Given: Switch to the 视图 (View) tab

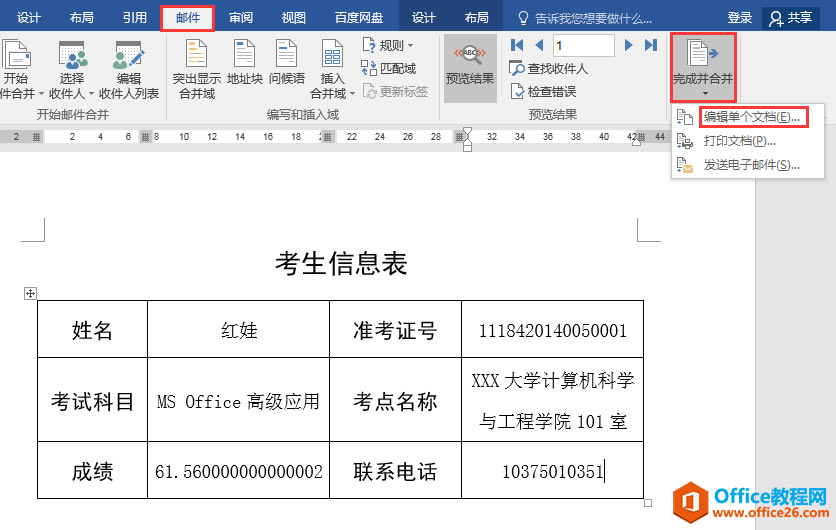Looking at the screenshot, I should tap(294, 18).
